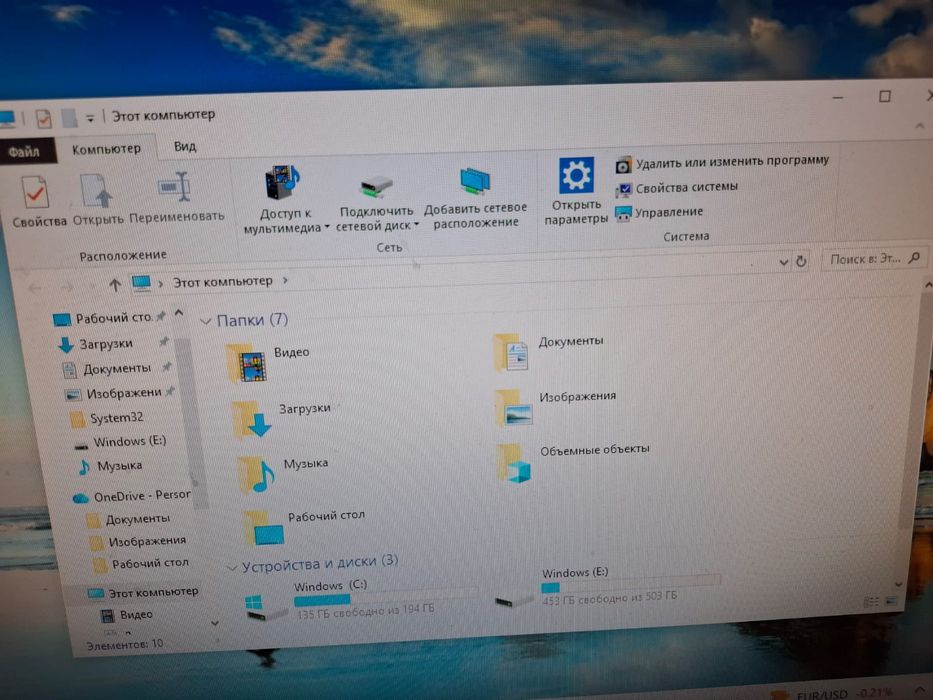Click navigation pane scroll up arrow
This screenshot has height=700, width=933.
point(179,312)
